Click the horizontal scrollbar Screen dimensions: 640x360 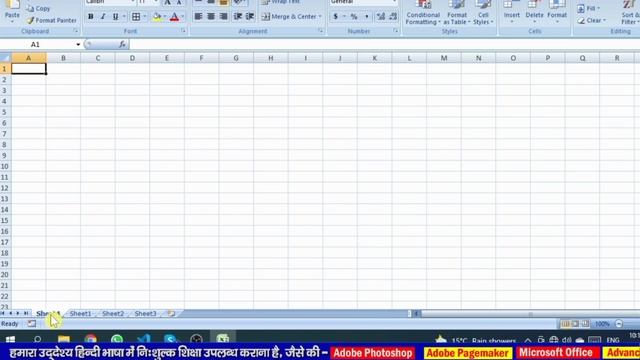coord(531,314)
